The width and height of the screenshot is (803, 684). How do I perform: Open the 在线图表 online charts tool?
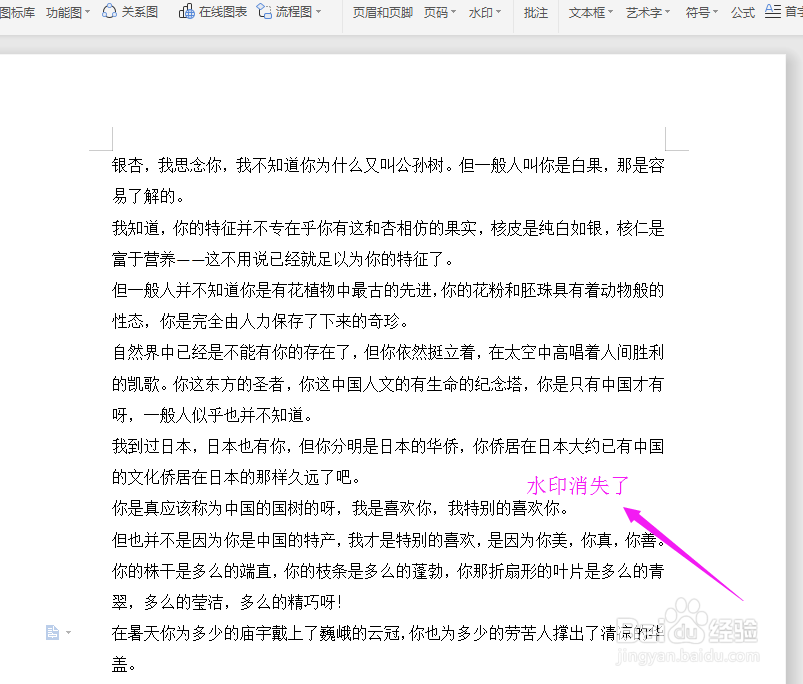(212, 14)
